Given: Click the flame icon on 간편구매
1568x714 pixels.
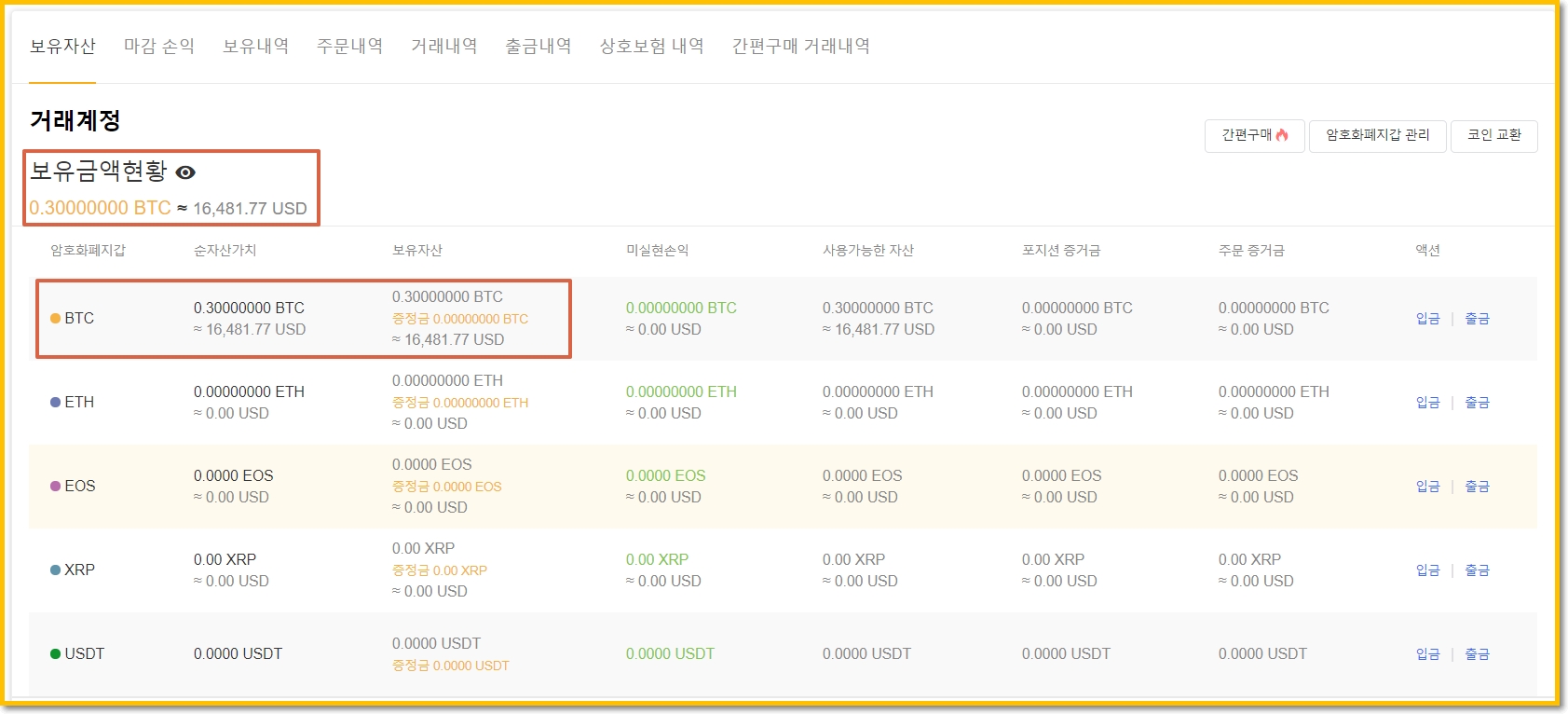Looking at the screenshot, I should 1282,135.
